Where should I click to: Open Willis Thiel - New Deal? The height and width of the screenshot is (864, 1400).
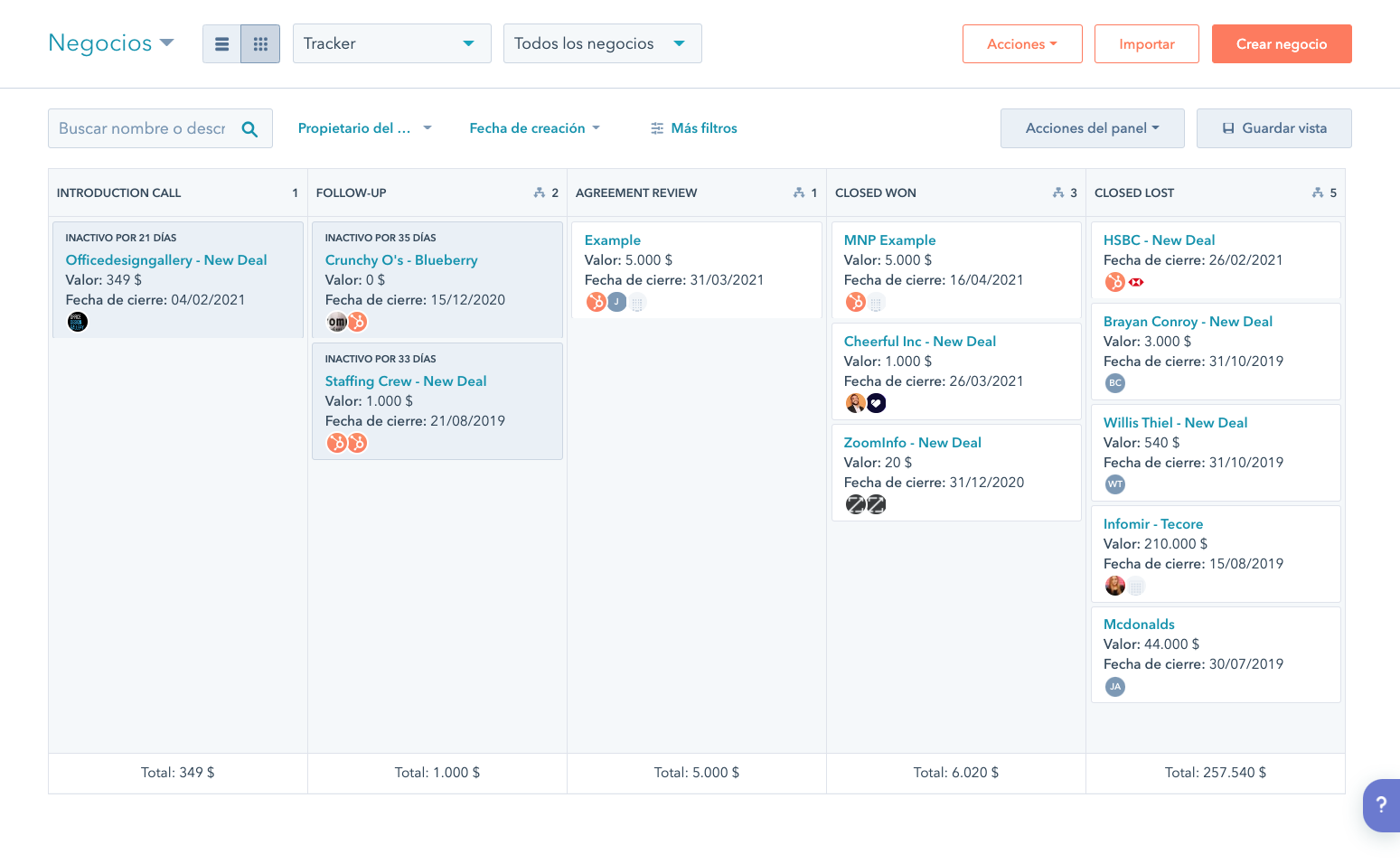coord(1175,423)
